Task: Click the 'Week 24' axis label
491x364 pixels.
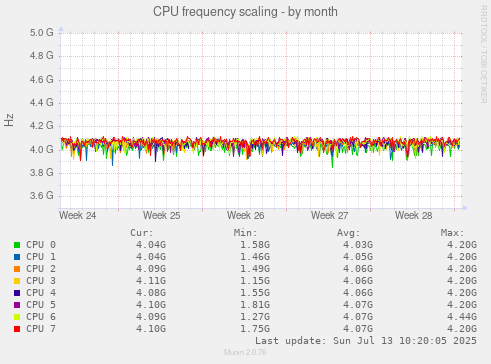Action: click(x=78, y=216)
